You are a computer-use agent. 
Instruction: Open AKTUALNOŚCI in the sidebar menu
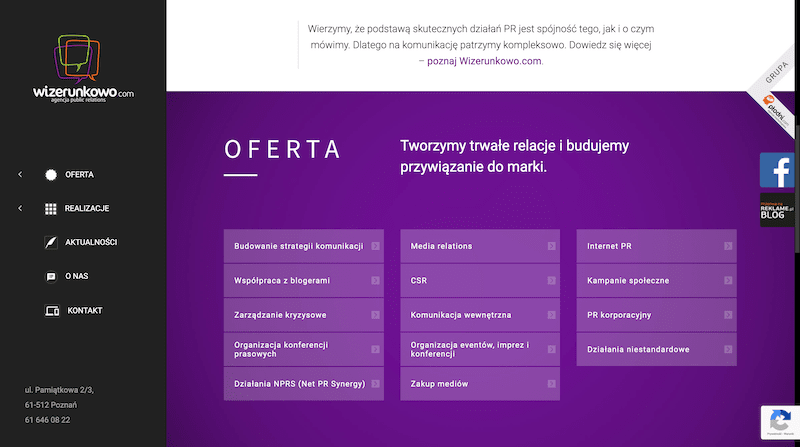[x=91, y=243]
